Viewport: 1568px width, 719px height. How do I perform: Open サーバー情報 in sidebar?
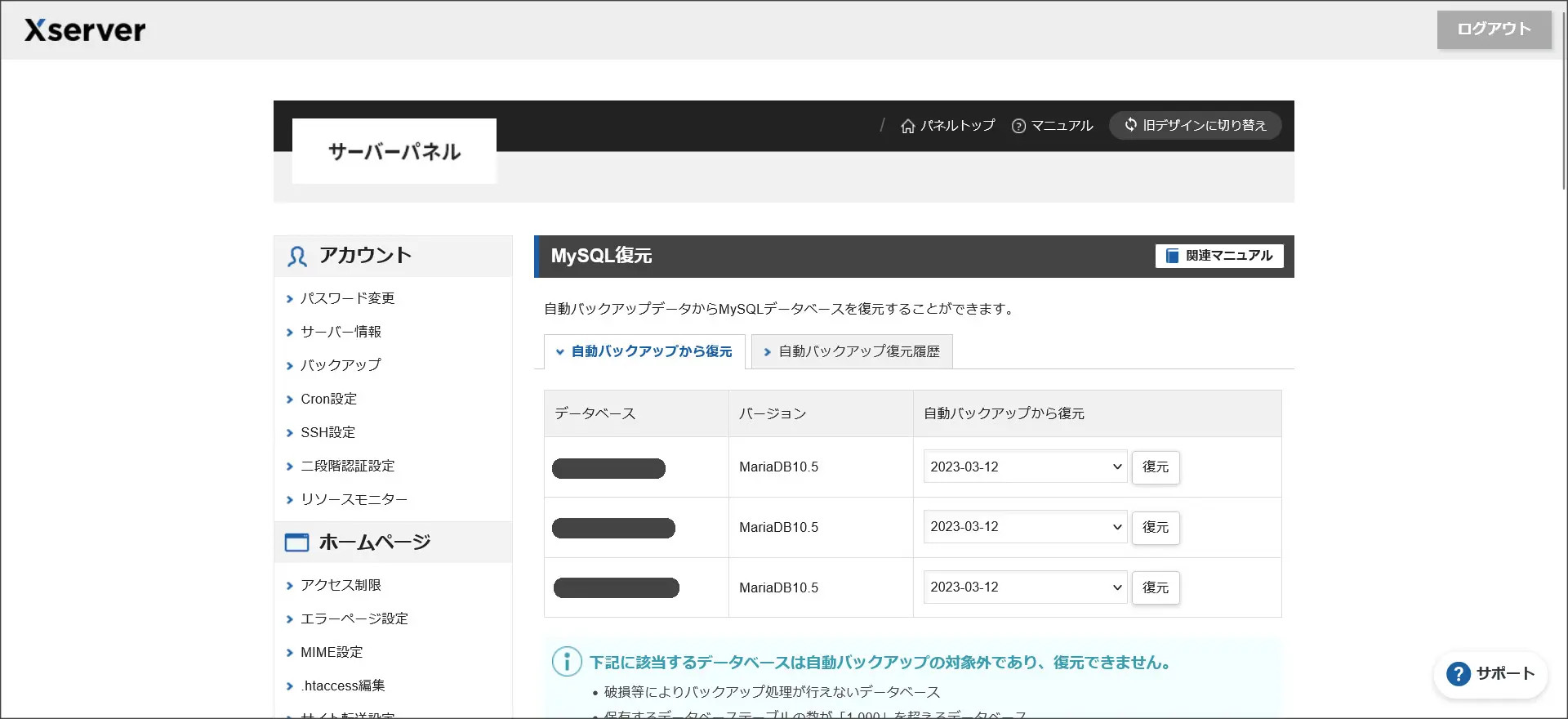[341, 333]
